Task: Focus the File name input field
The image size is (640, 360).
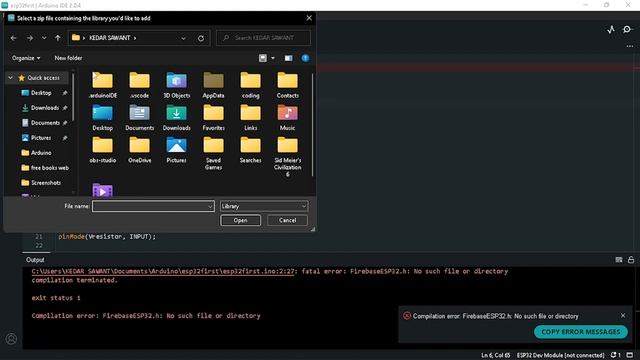Action: tap(153, 207)
